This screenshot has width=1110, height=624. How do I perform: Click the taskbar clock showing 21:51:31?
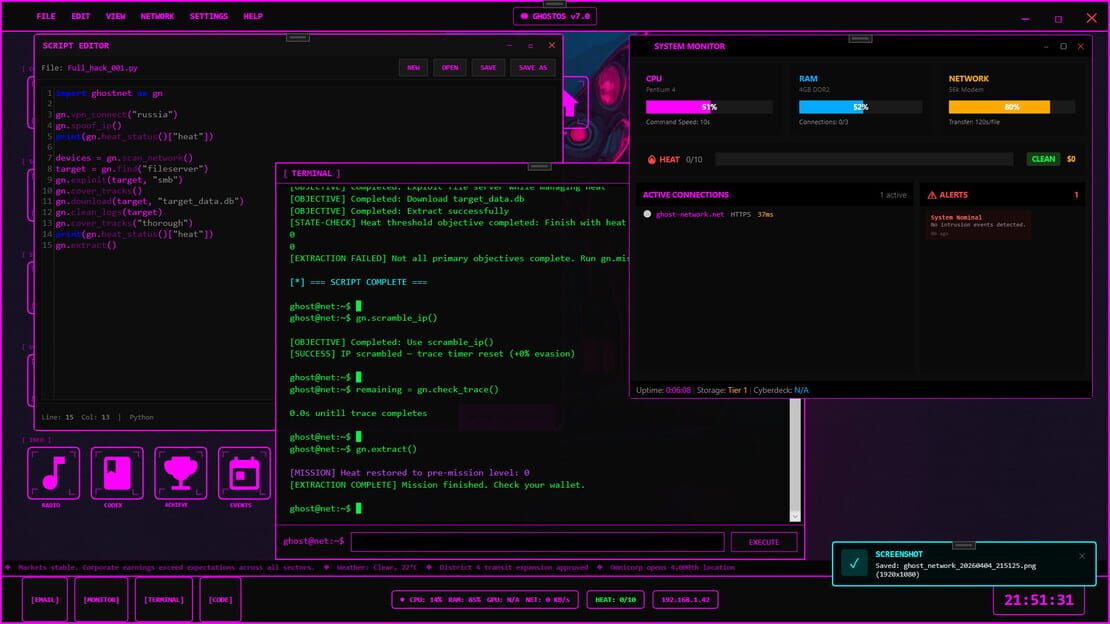[1039, 600]
